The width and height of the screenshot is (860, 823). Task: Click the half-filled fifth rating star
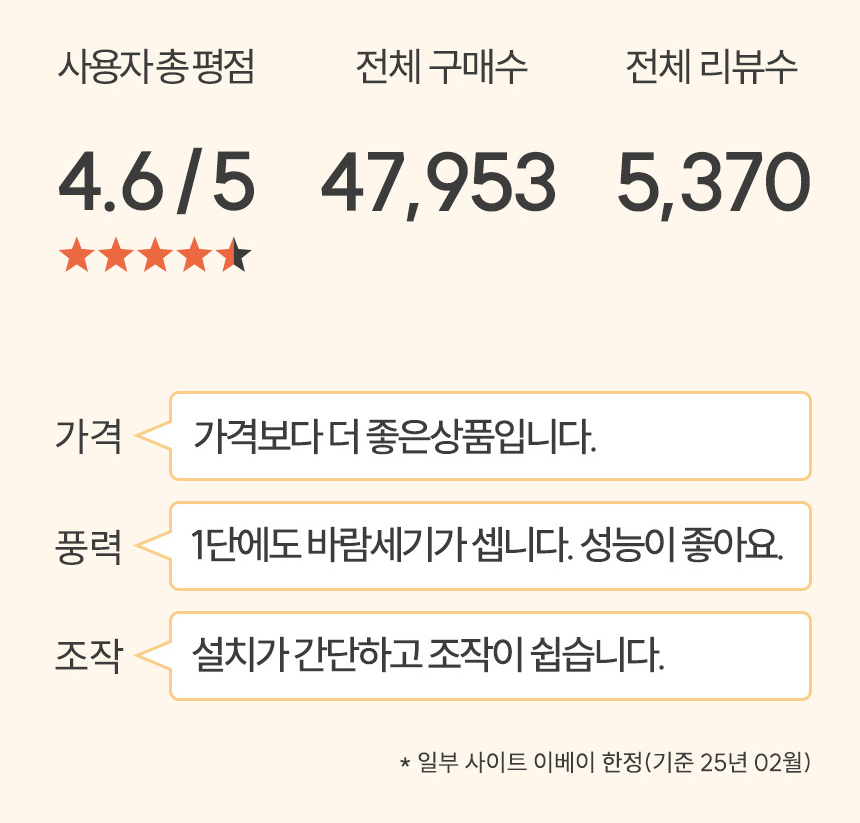point(235,255)
